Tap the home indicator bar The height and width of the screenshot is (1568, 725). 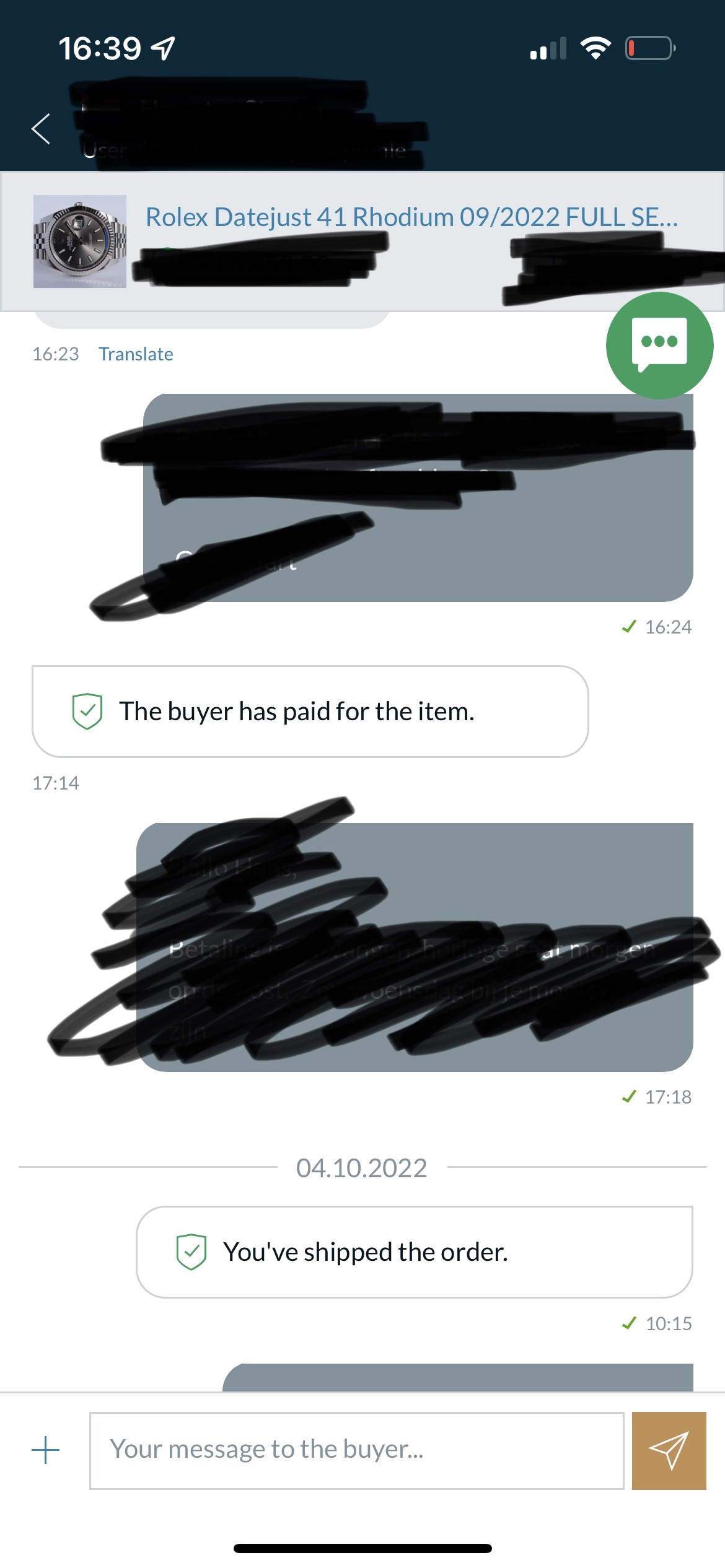pyautogui.click(x=362, y=1548)
